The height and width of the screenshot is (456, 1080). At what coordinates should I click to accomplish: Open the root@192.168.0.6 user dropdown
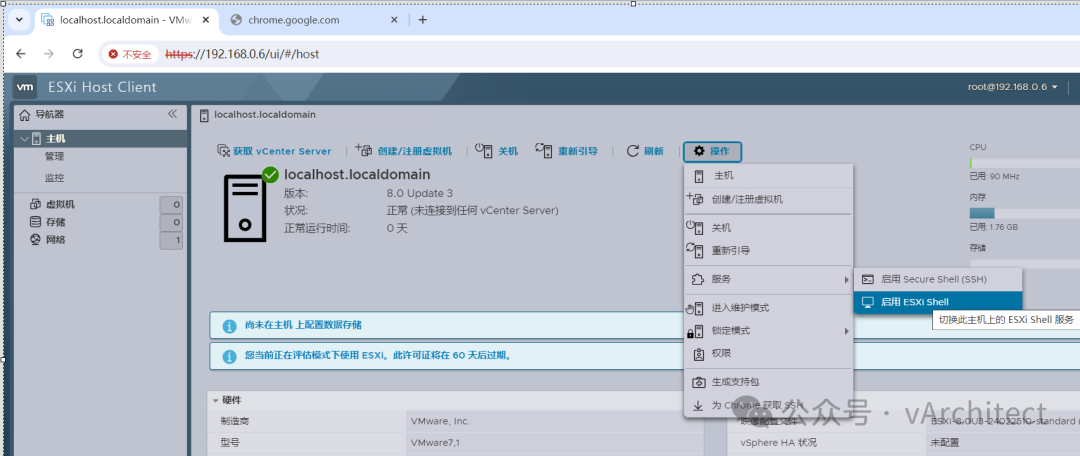(x=1012, y=87)
